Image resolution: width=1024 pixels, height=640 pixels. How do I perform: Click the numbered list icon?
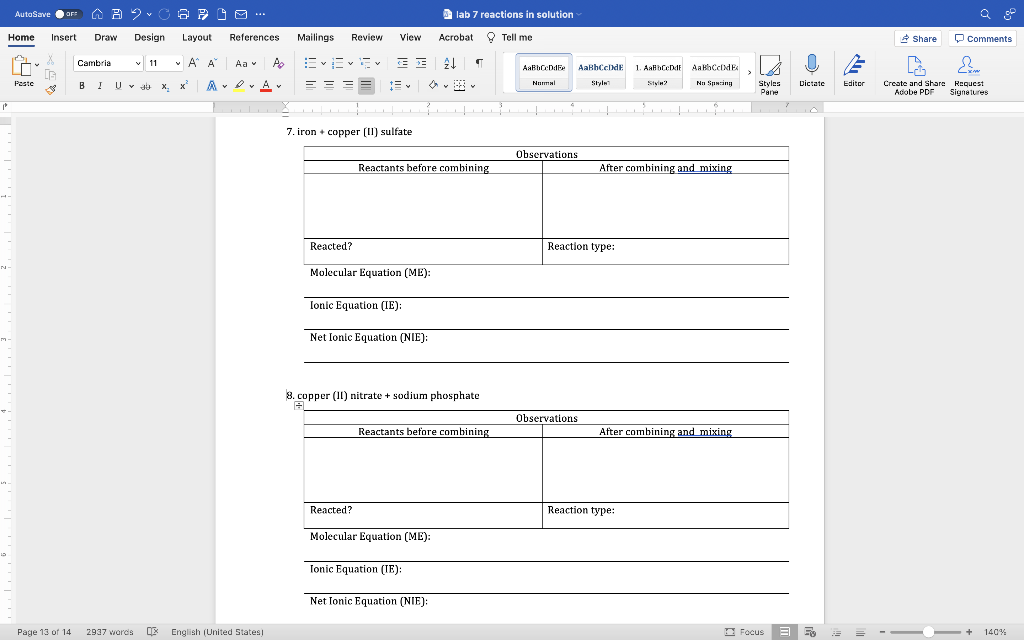point(338,63)
